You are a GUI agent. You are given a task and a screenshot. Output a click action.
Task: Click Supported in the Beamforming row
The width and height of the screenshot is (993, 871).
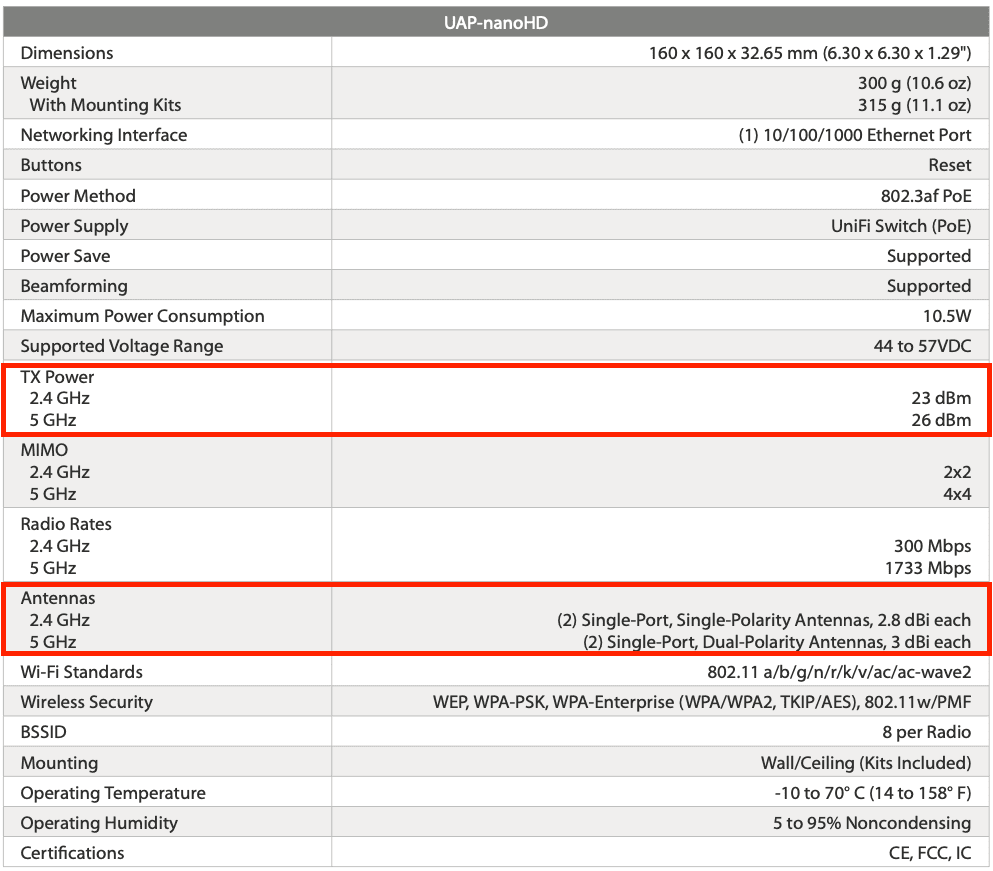pyautogui.click(x=929, y=286)
